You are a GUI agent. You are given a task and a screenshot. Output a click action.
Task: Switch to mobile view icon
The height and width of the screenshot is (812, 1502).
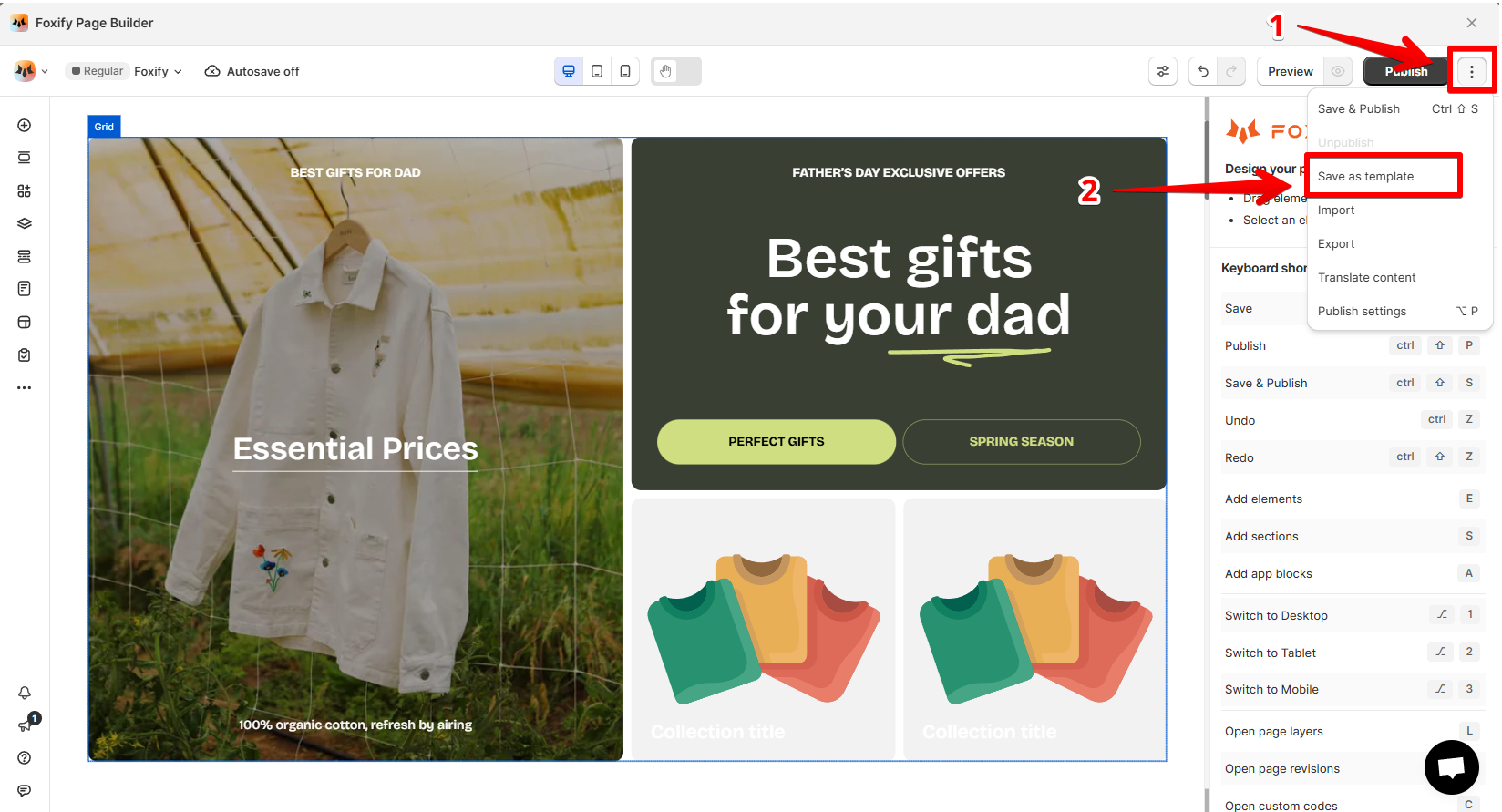click(x=625, y=71)
